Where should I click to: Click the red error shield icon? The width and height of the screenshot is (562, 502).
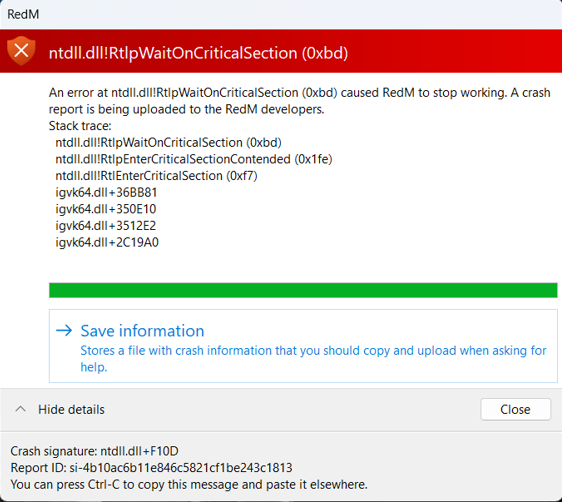21,51
